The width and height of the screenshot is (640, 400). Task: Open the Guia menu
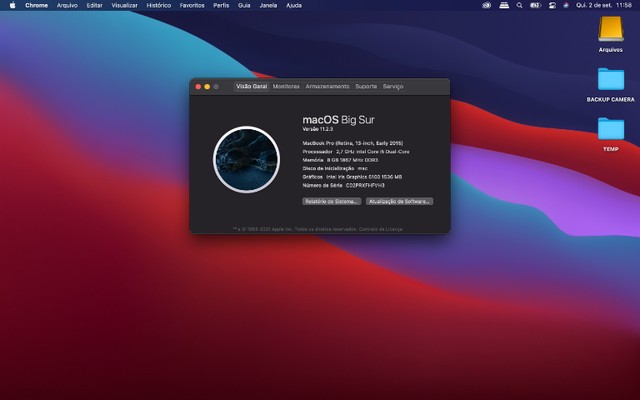coord(244,5)
